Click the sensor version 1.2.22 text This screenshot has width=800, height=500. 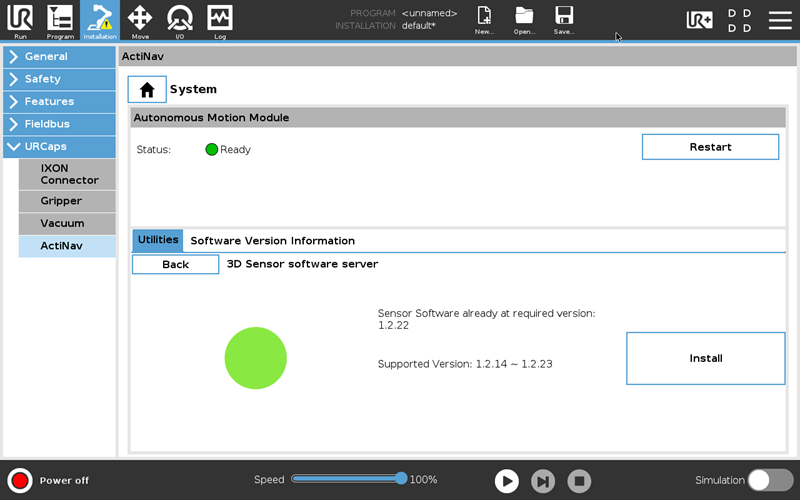[x=393, y=326]
